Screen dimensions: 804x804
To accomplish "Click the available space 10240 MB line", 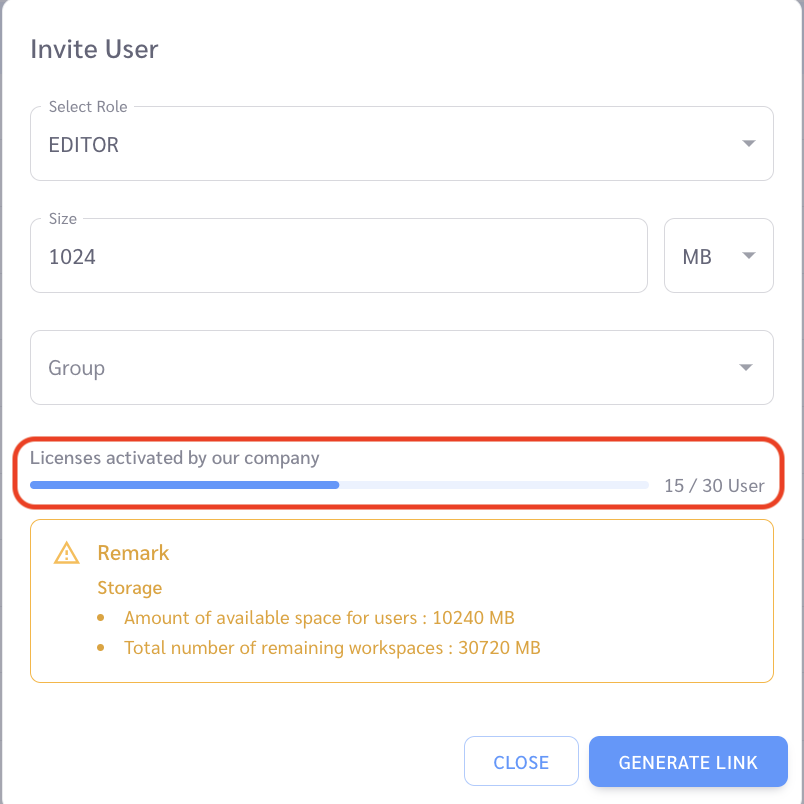I will (x=319, y=618).
